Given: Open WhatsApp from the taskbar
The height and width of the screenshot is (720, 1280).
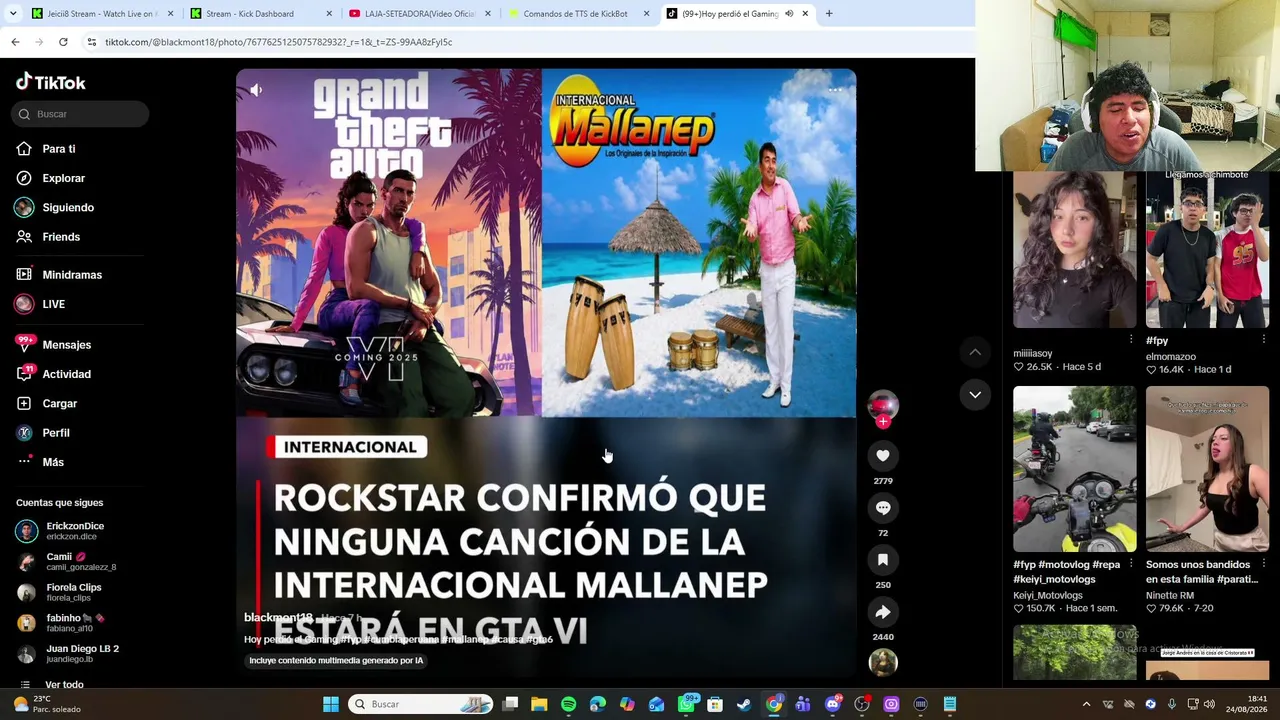Looking at the screenshot, I should point(687,704).
